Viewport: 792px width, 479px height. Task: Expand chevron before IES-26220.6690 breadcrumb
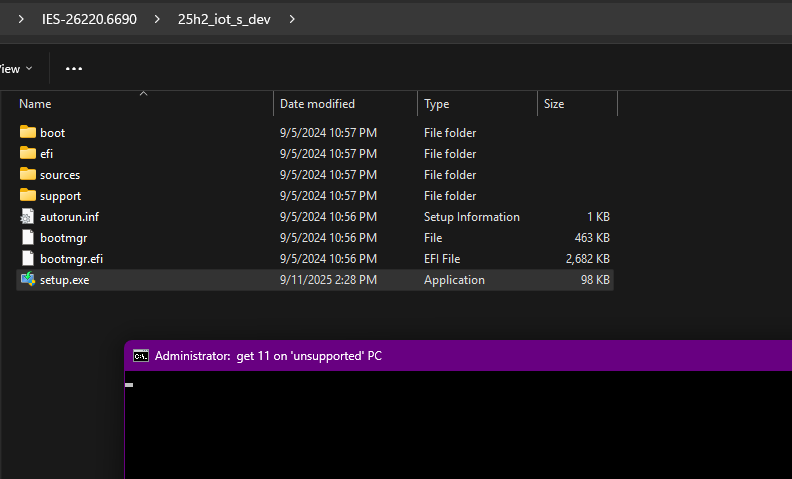[21, 19]
